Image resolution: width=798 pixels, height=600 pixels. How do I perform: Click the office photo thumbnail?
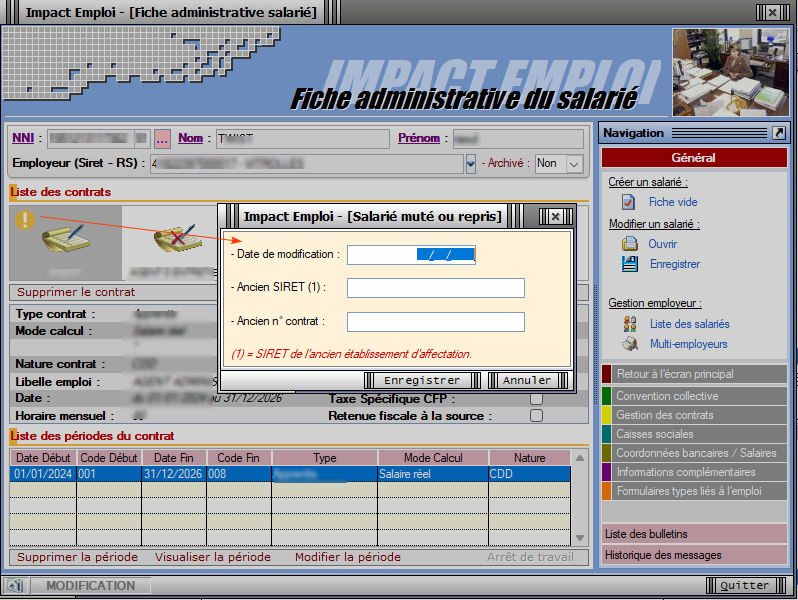coord(731,72)
